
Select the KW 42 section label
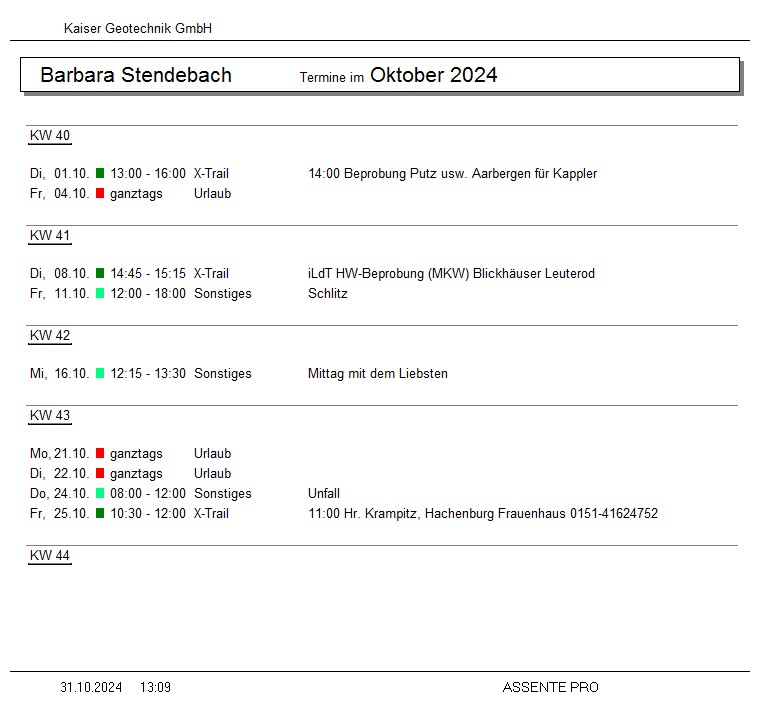coord(50,336)
